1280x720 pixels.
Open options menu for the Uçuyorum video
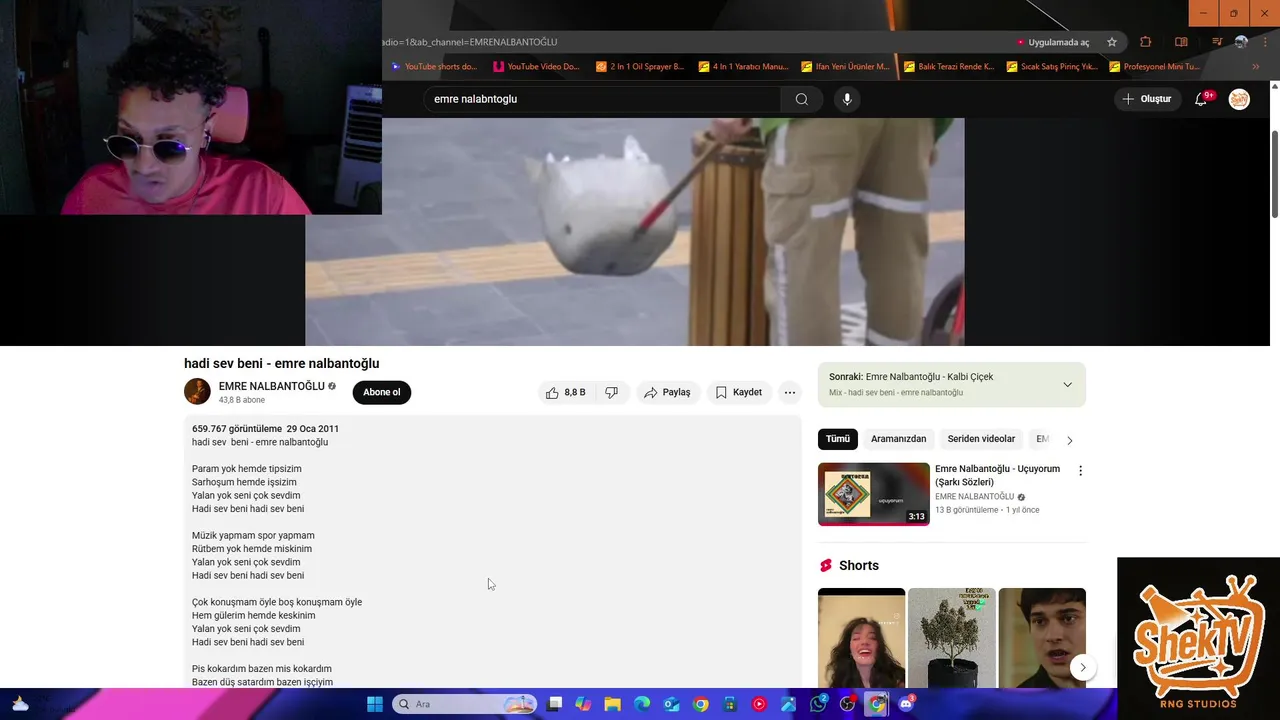(1080, 470)
